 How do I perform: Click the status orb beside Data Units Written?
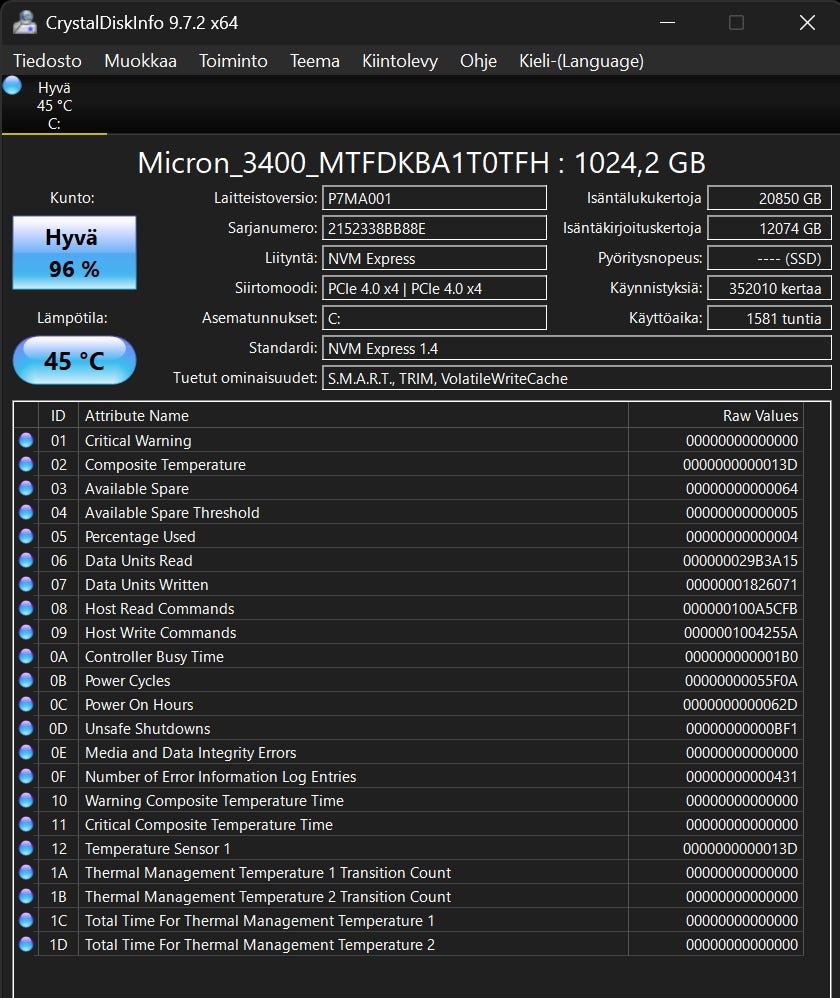click(26, 585)
